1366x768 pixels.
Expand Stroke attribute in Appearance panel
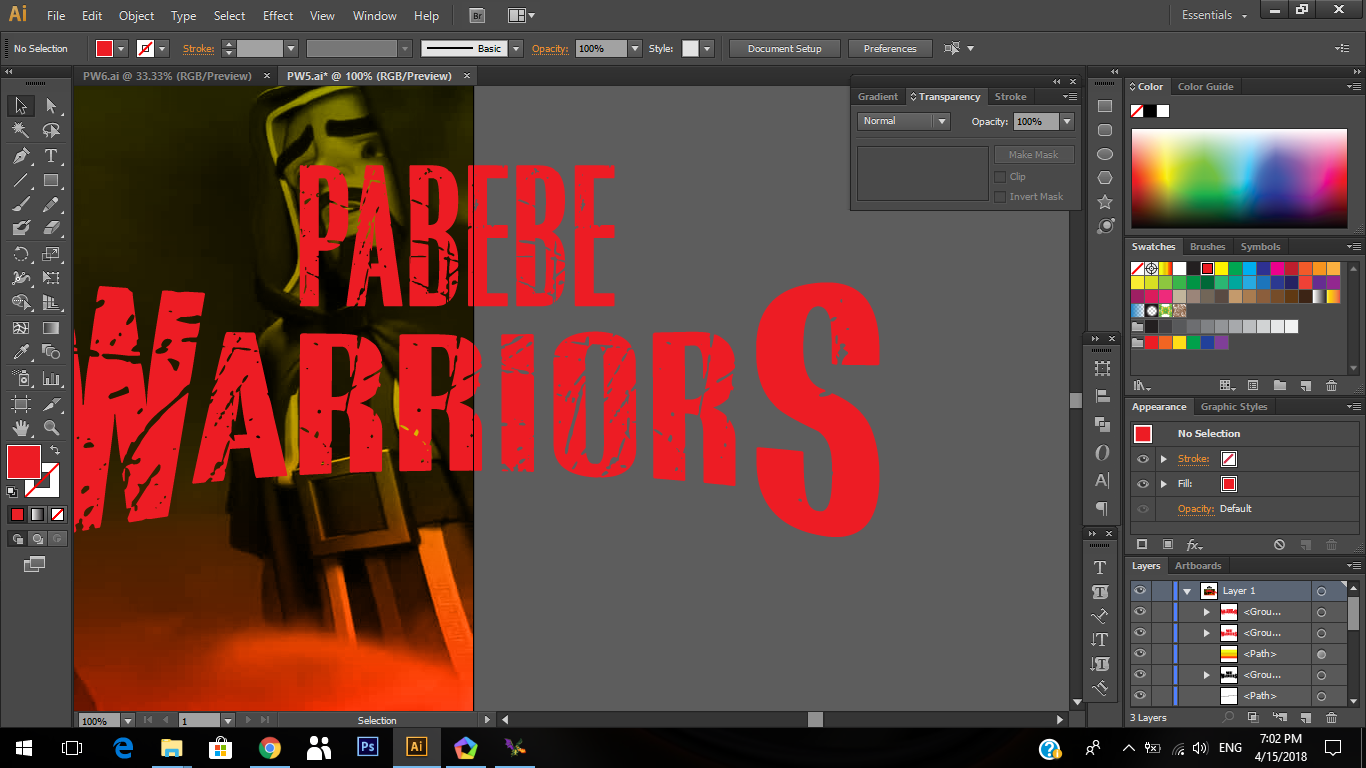1163,459
